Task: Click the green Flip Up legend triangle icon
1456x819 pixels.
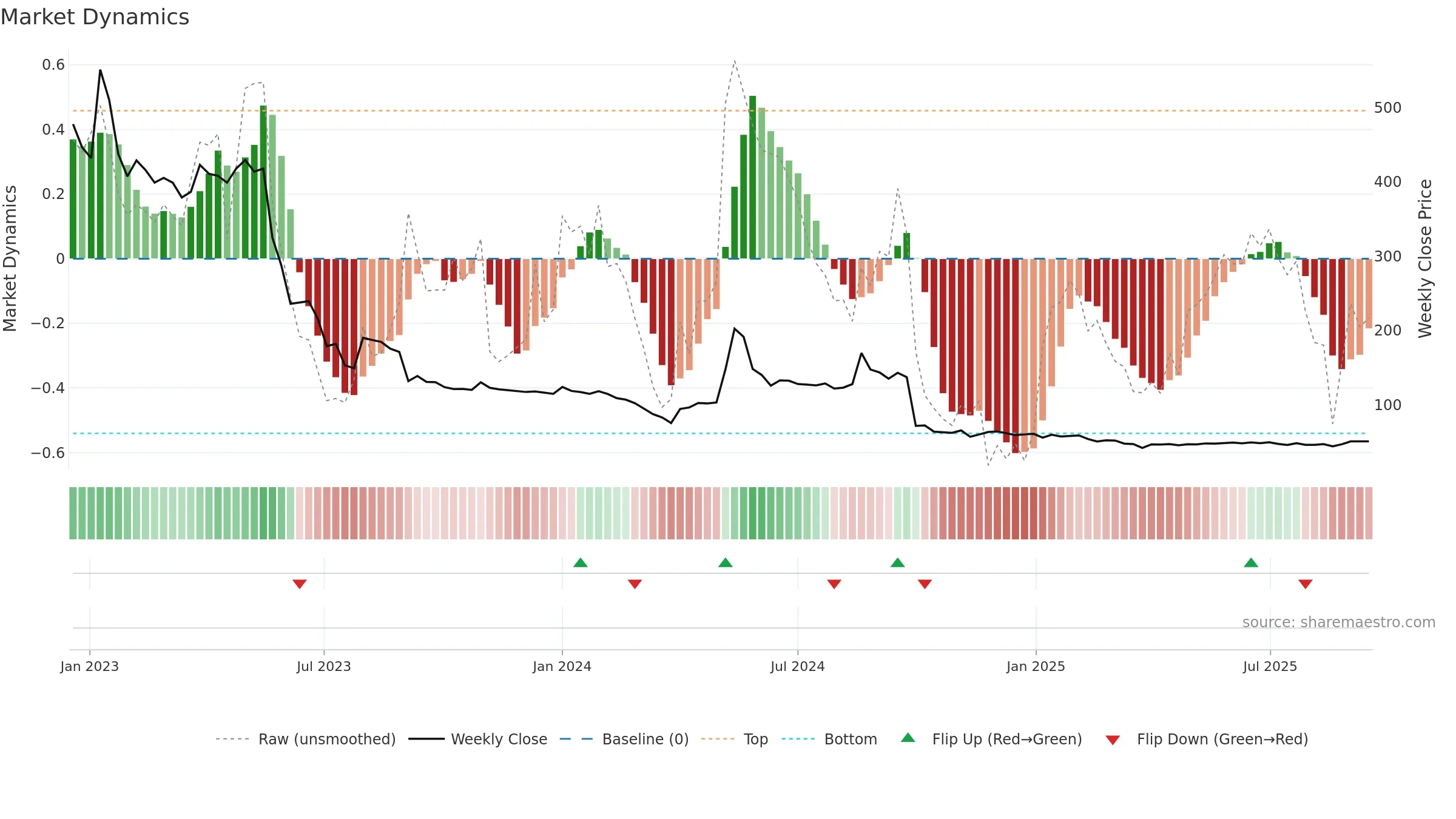Action: (x=908, y=738)
